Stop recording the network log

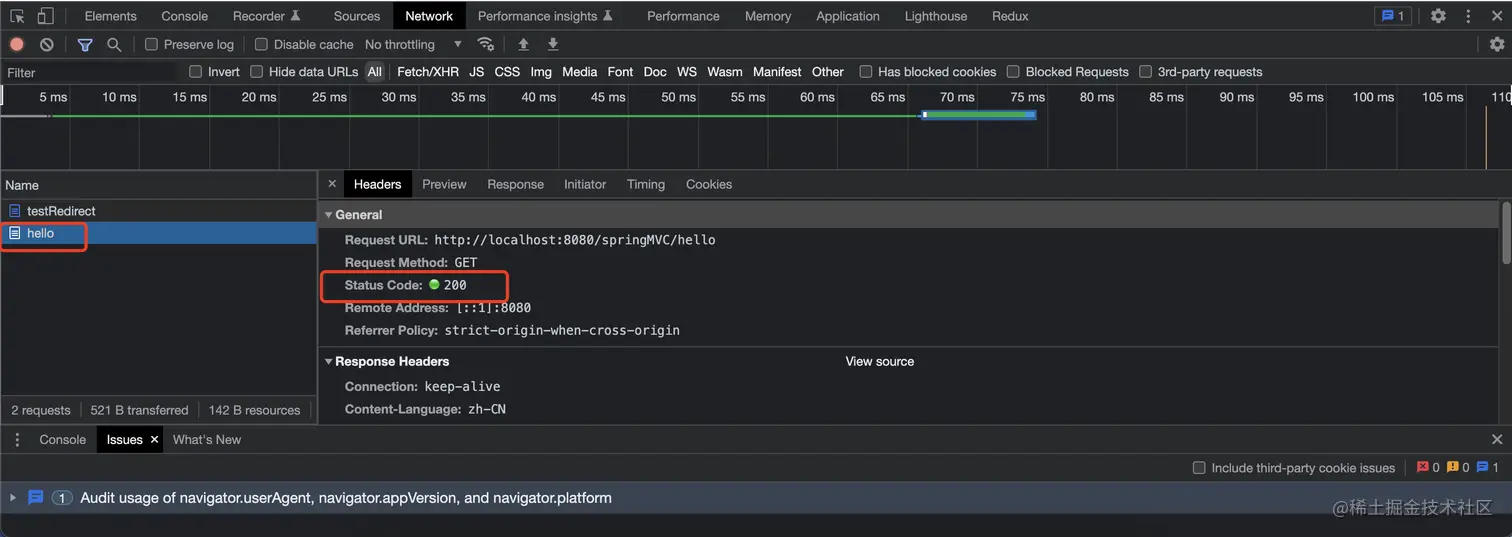(x=17, y=44)
